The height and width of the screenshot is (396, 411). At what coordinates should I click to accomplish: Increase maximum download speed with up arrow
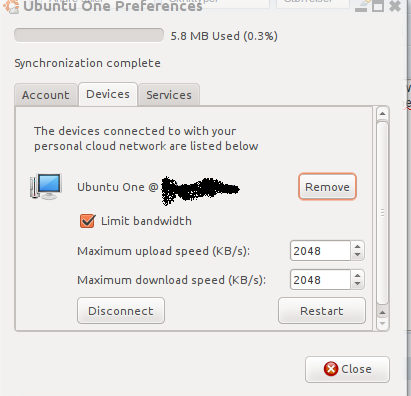pyautogui.click(x=358, y=276)
